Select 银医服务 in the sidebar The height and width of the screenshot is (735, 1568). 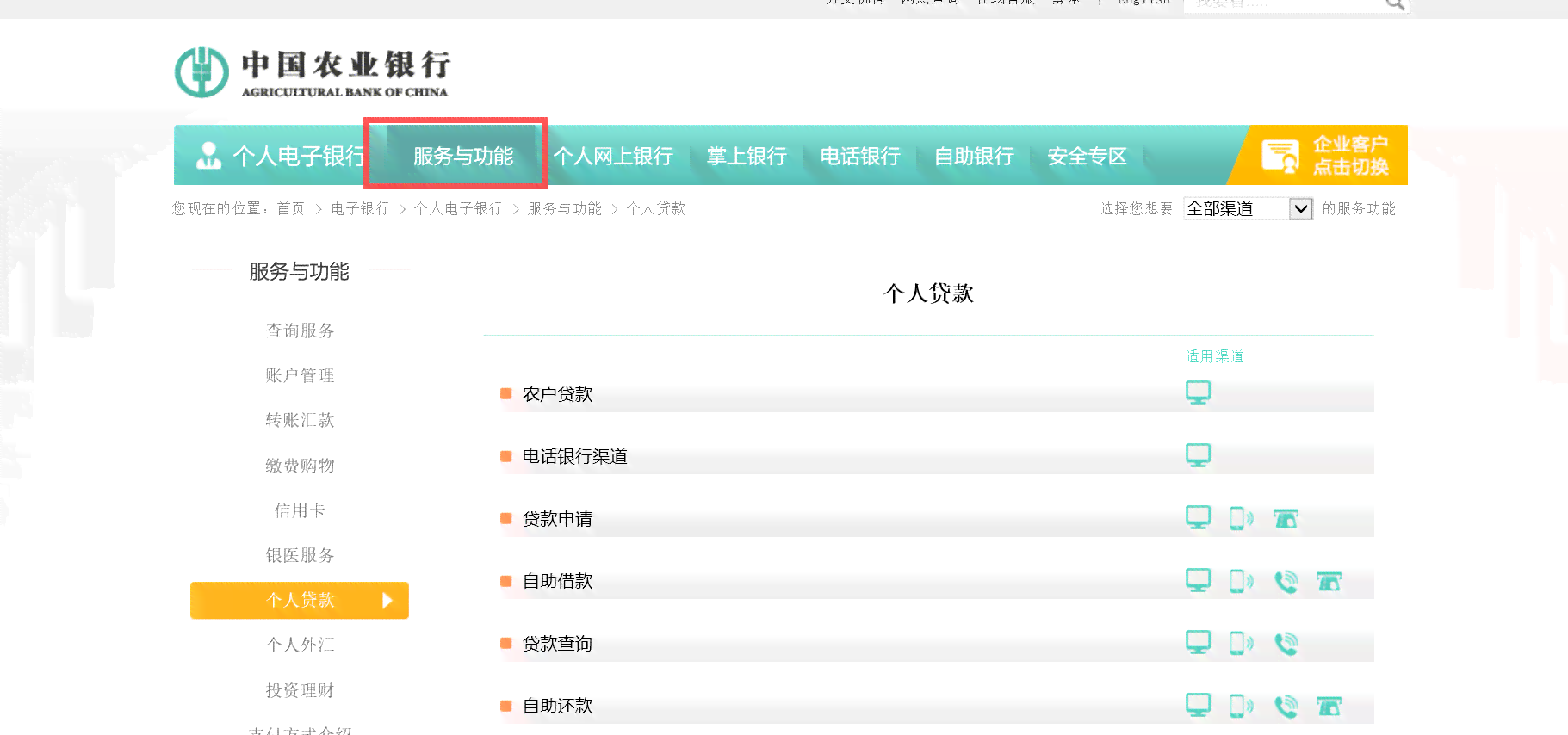pos(300,555)
